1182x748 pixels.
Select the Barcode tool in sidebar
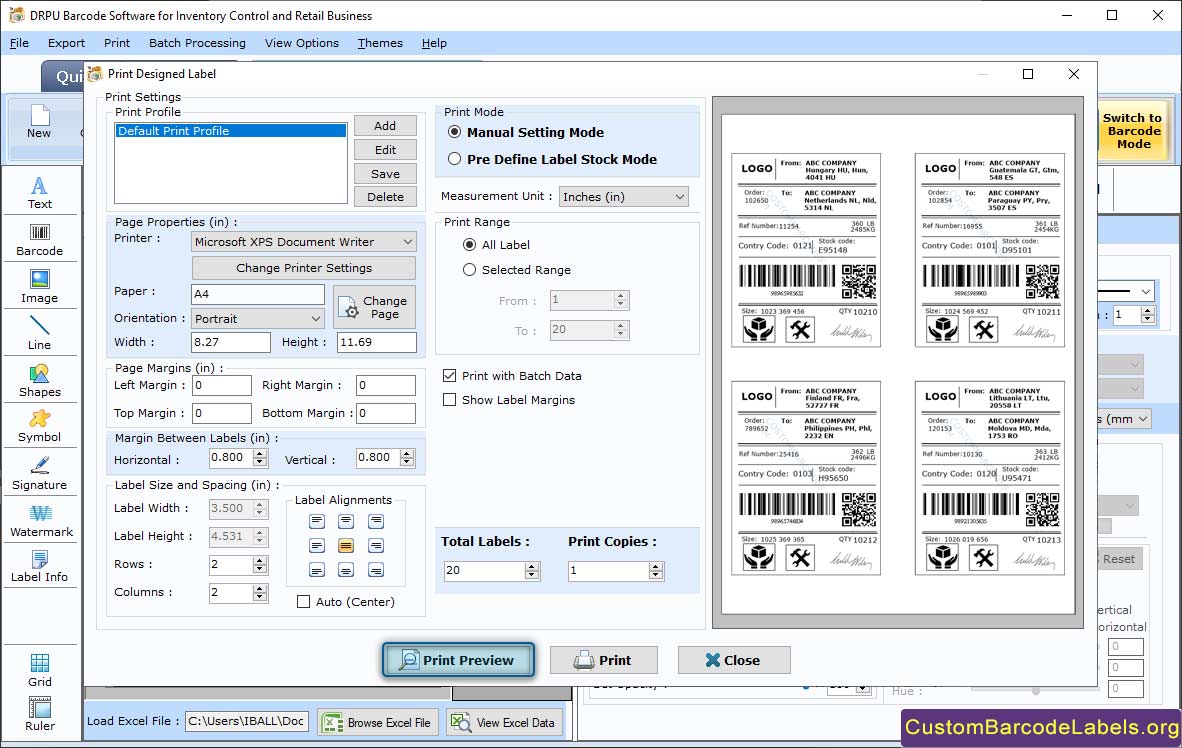click(x=39, y=240)
